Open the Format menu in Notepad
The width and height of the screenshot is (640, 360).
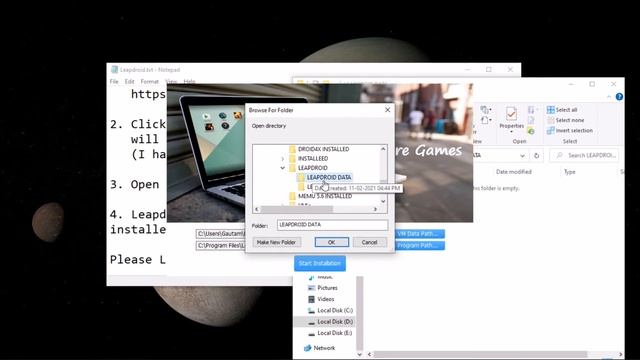coord(149,82)
